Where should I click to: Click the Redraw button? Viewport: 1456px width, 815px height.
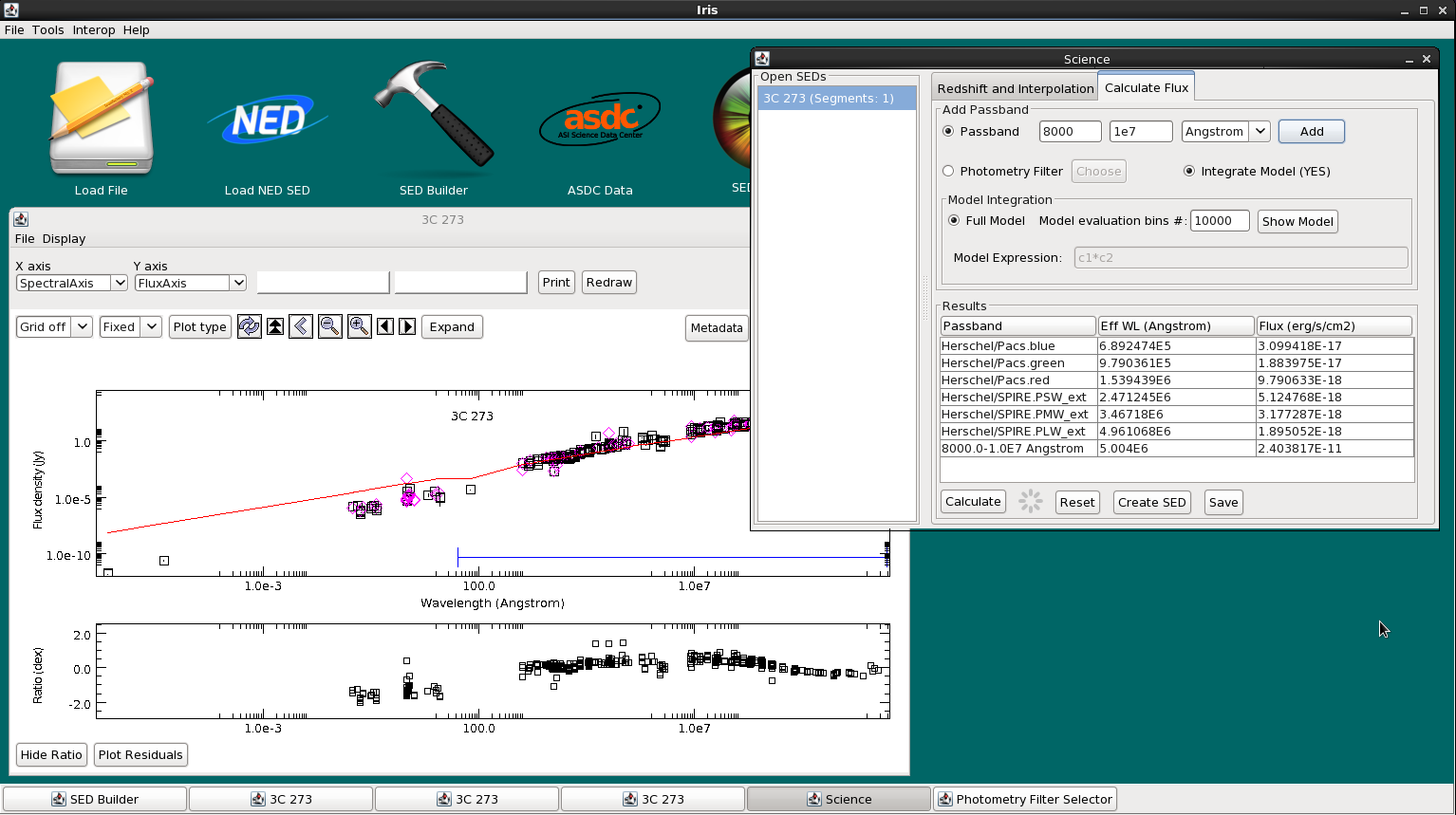point(609,283)
